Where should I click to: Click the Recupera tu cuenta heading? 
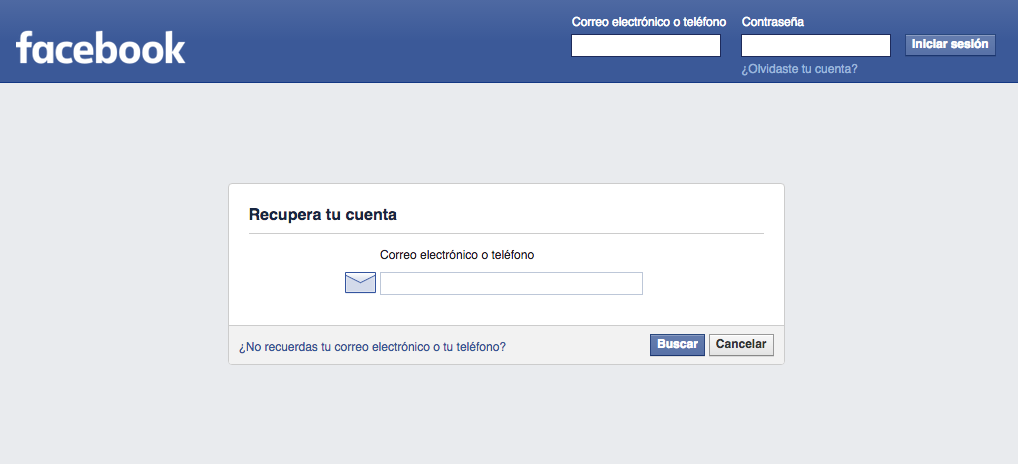[323, 215]
